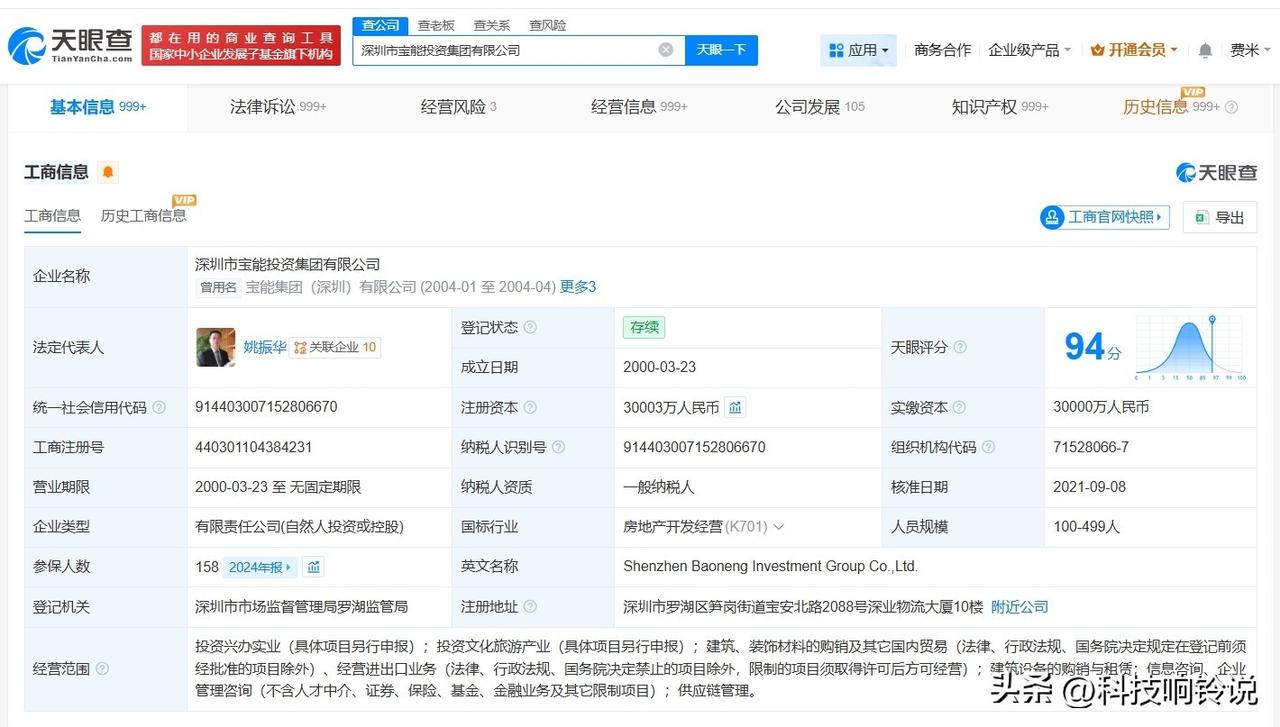Click the 天眼一下 search button
Screen dimensions: 1280x727
(x=721, y=50)
